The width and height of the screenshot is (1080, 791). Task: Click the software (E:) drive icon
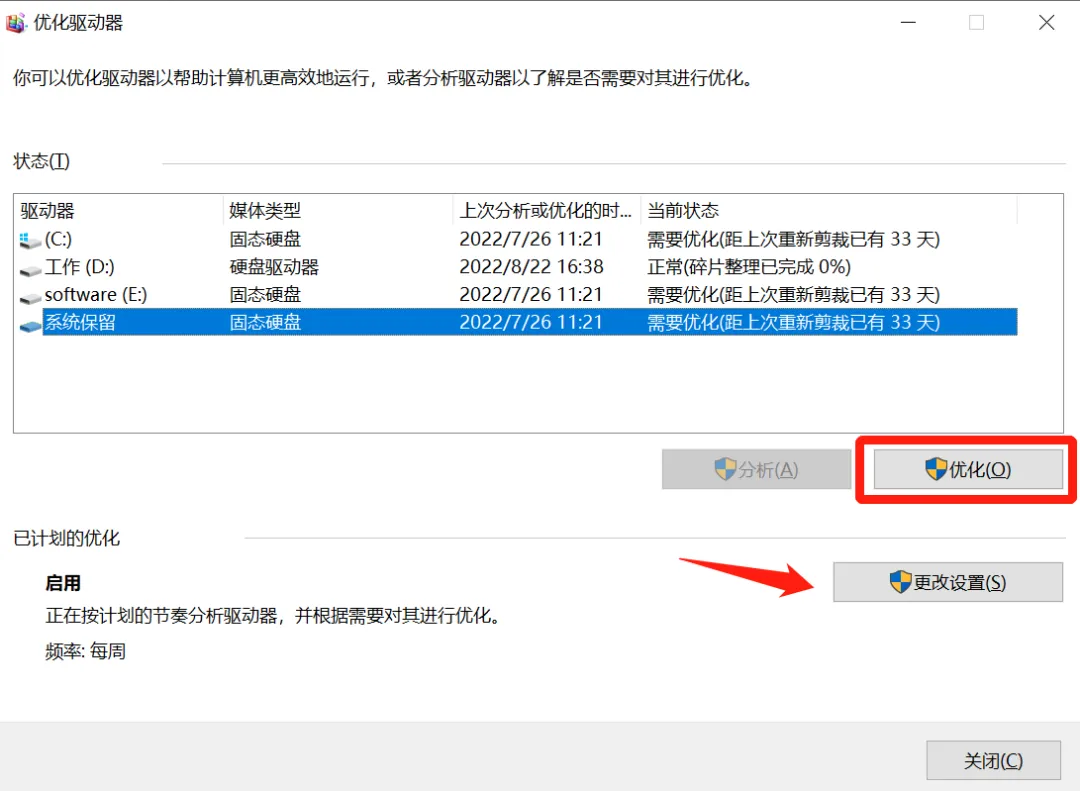pyautogui.click(x=27, y=294)
